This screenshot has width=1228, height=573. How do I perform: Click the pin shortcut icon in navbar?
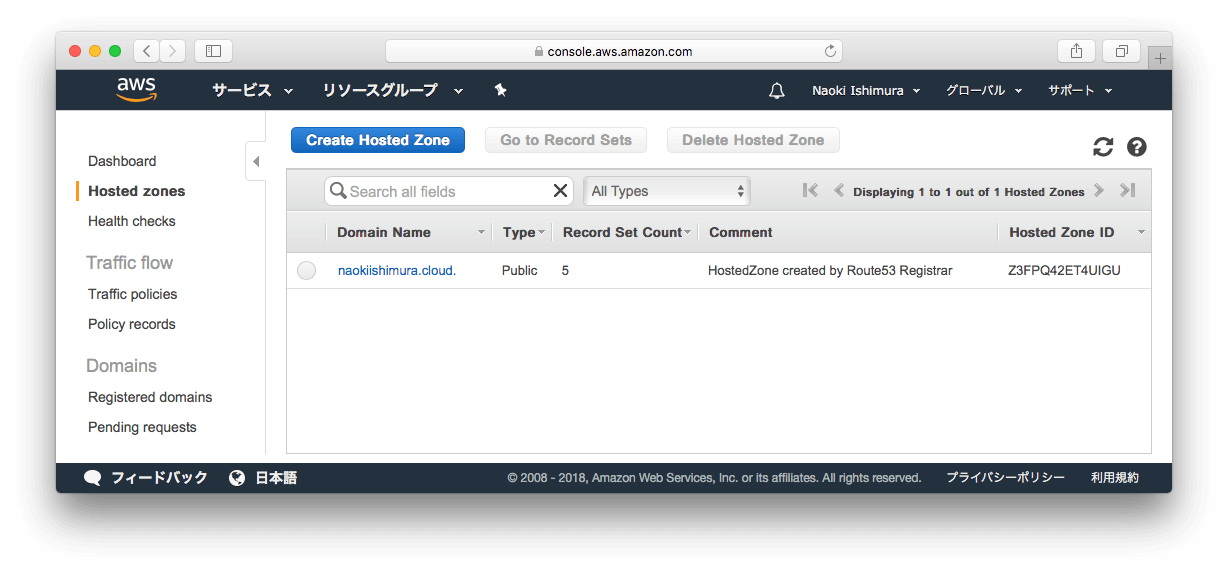[500, 90]
